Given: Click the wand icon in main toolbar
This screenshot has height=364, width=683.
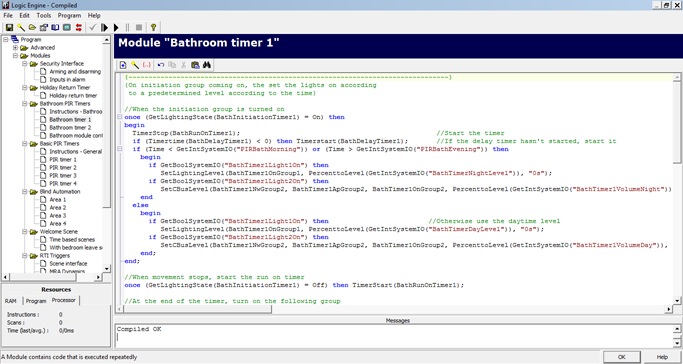Looking at the screenshot, I should tap(20, 27).
